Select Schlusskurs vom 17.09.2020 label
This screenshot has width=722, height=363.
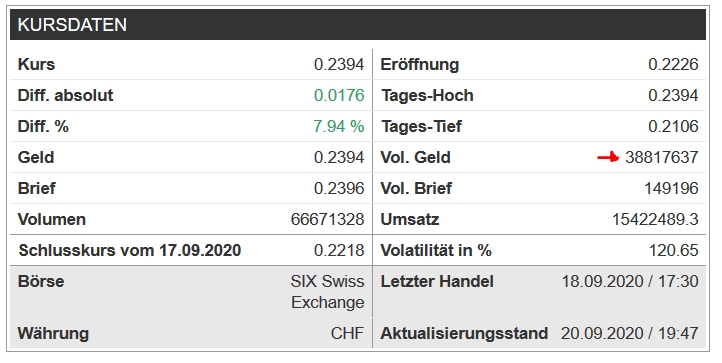click(129, 251)
